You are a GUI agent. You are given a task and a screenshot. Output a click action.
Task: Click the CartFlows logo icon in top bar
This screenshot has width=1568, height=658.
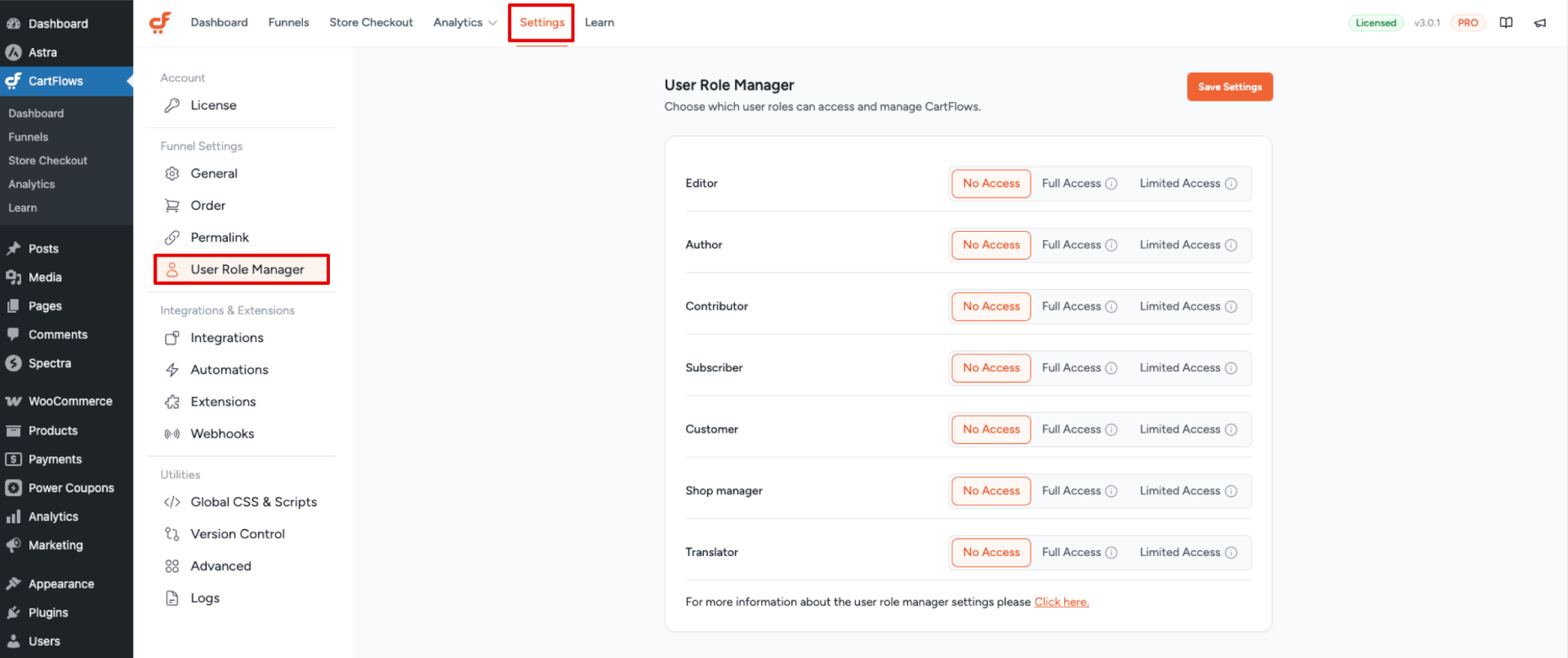(160, 22)
